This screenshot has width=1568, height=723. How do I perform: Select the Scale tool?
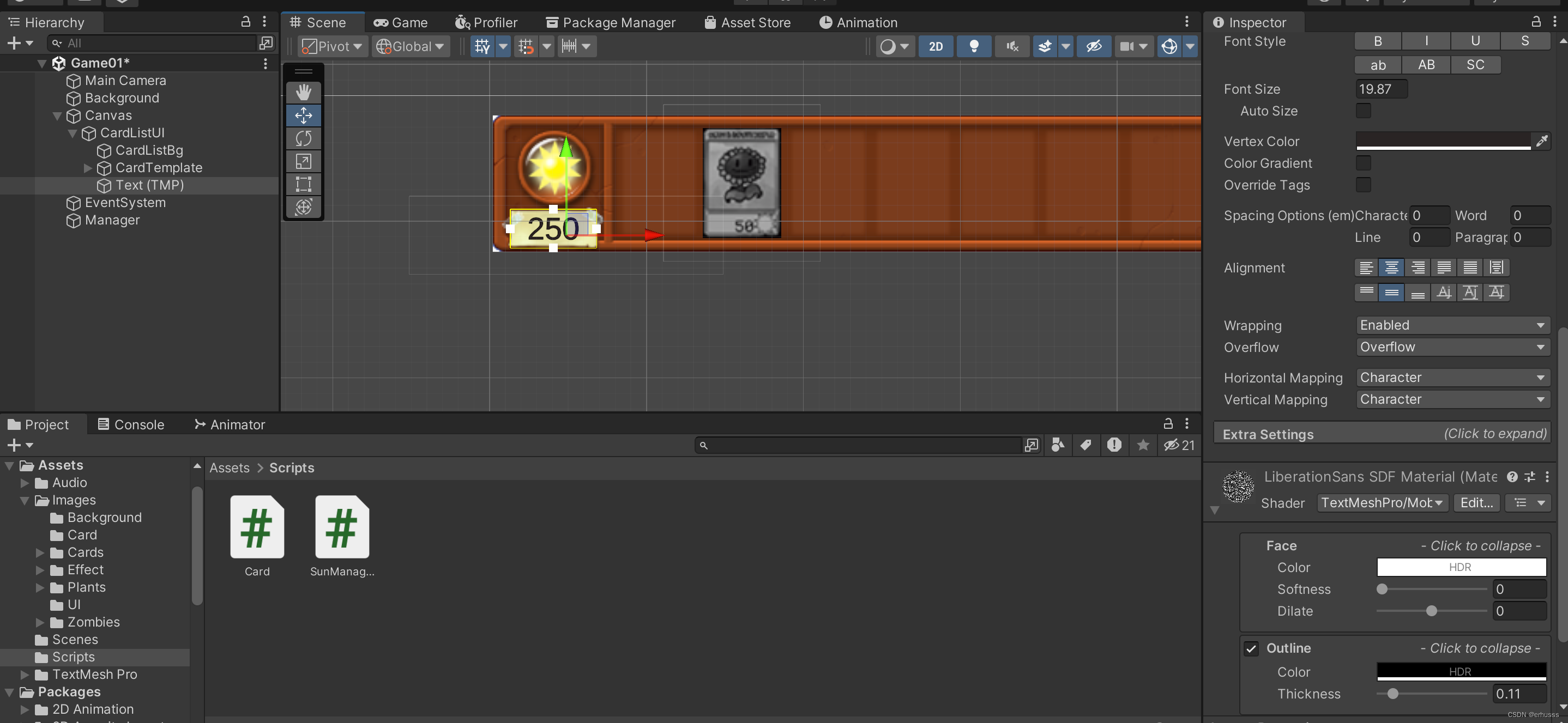pos(303,161)
